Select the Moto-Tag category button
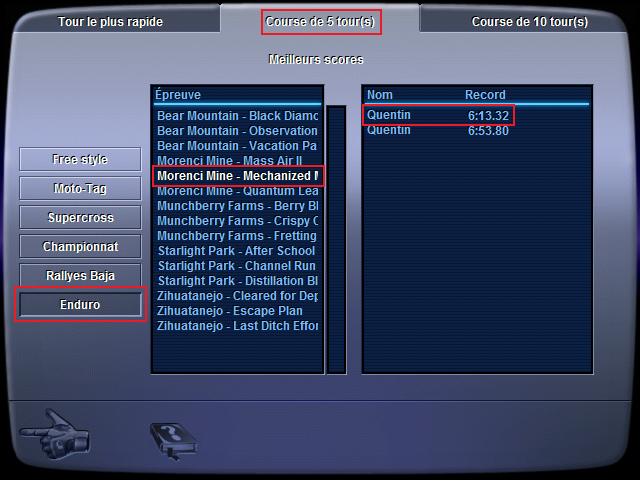The height and width of the screenshot is (481, 640). [80, 188]
